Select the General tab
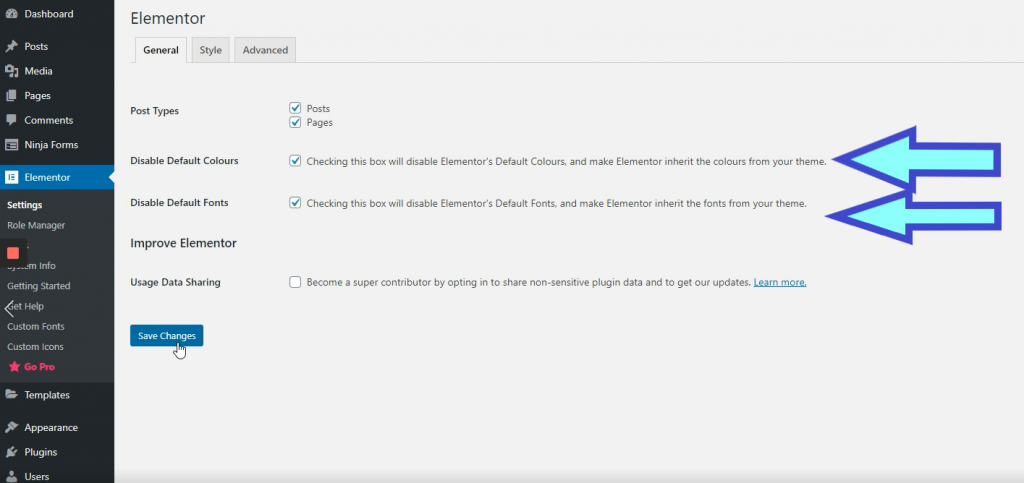The image size is (1024, 483). pos(161,50)
